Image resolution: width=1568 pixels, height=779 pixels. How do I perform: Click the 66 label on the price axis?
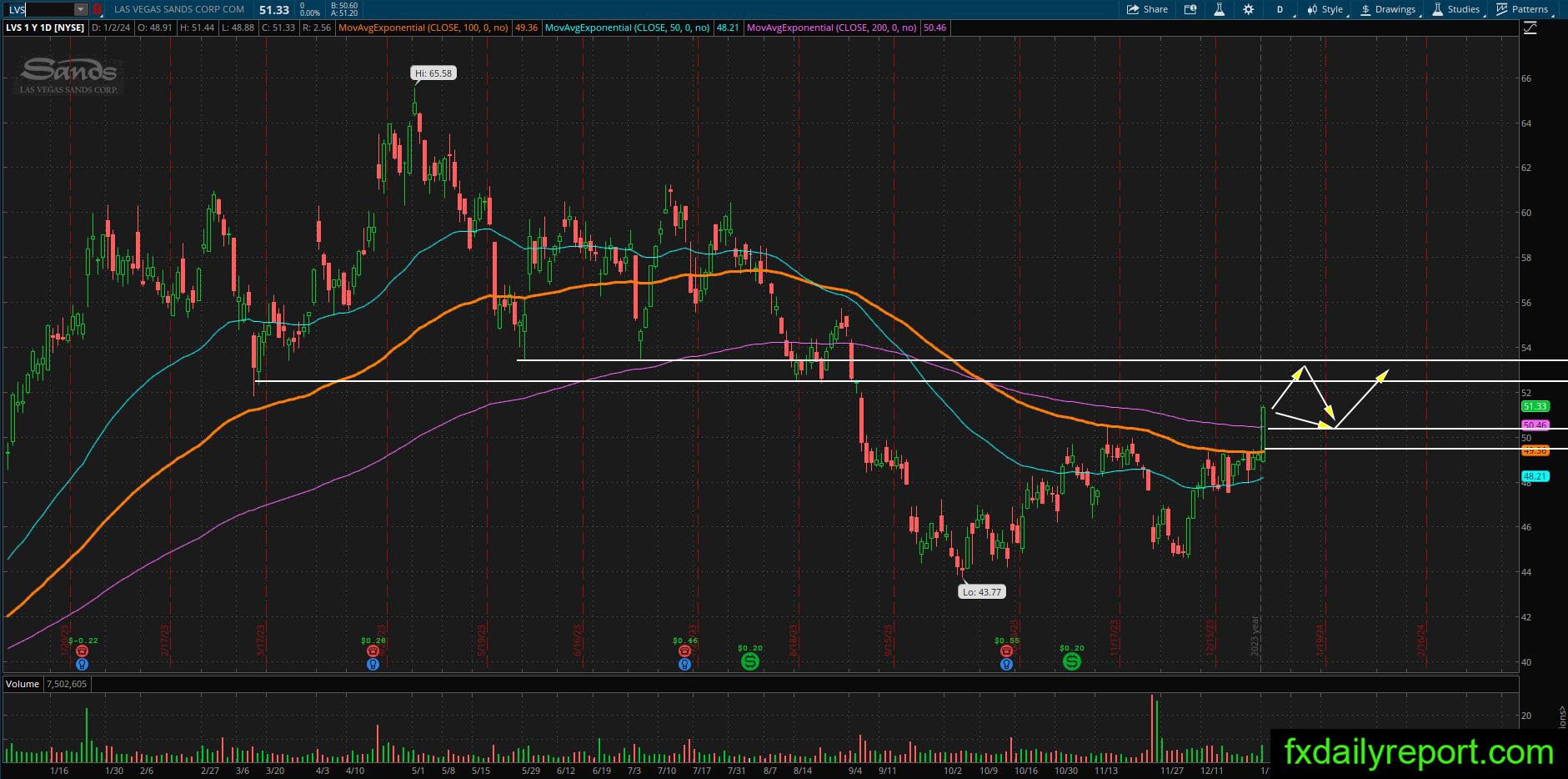[x=1525, y=78]
